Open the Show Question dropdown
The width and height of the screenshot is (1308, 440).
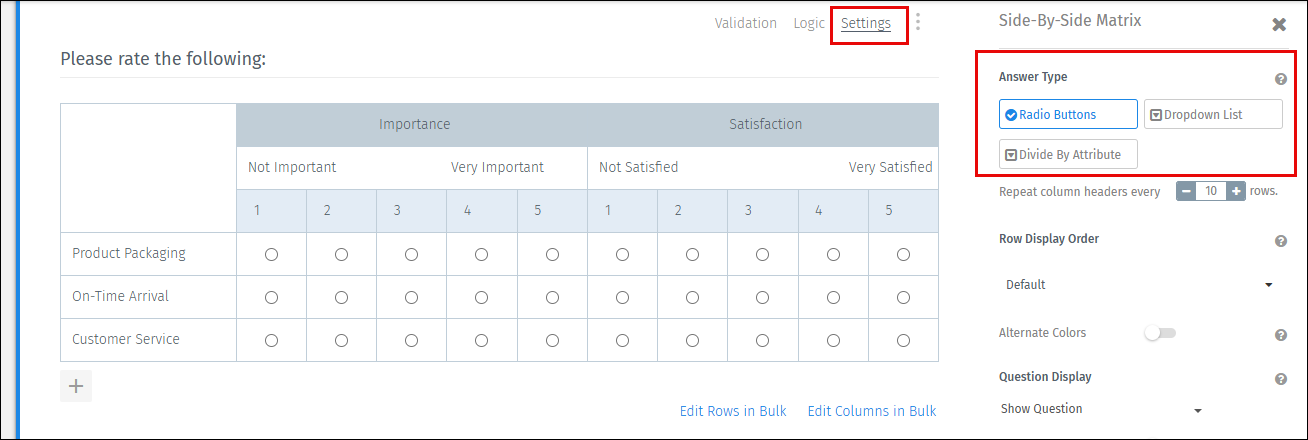point(1102,409)
